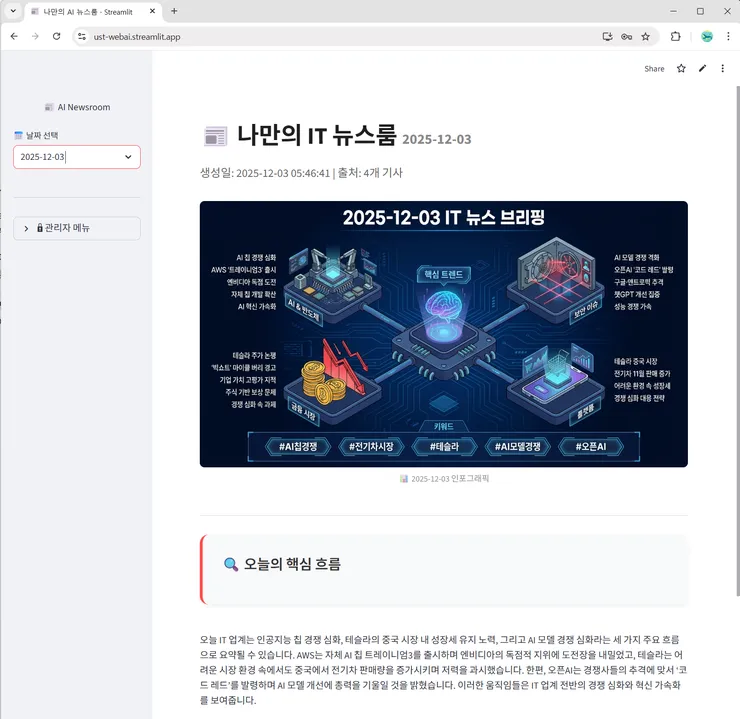Open the tab search dropdown arrow
Viewport: 740px width, 719px height.
click(13, 11)
